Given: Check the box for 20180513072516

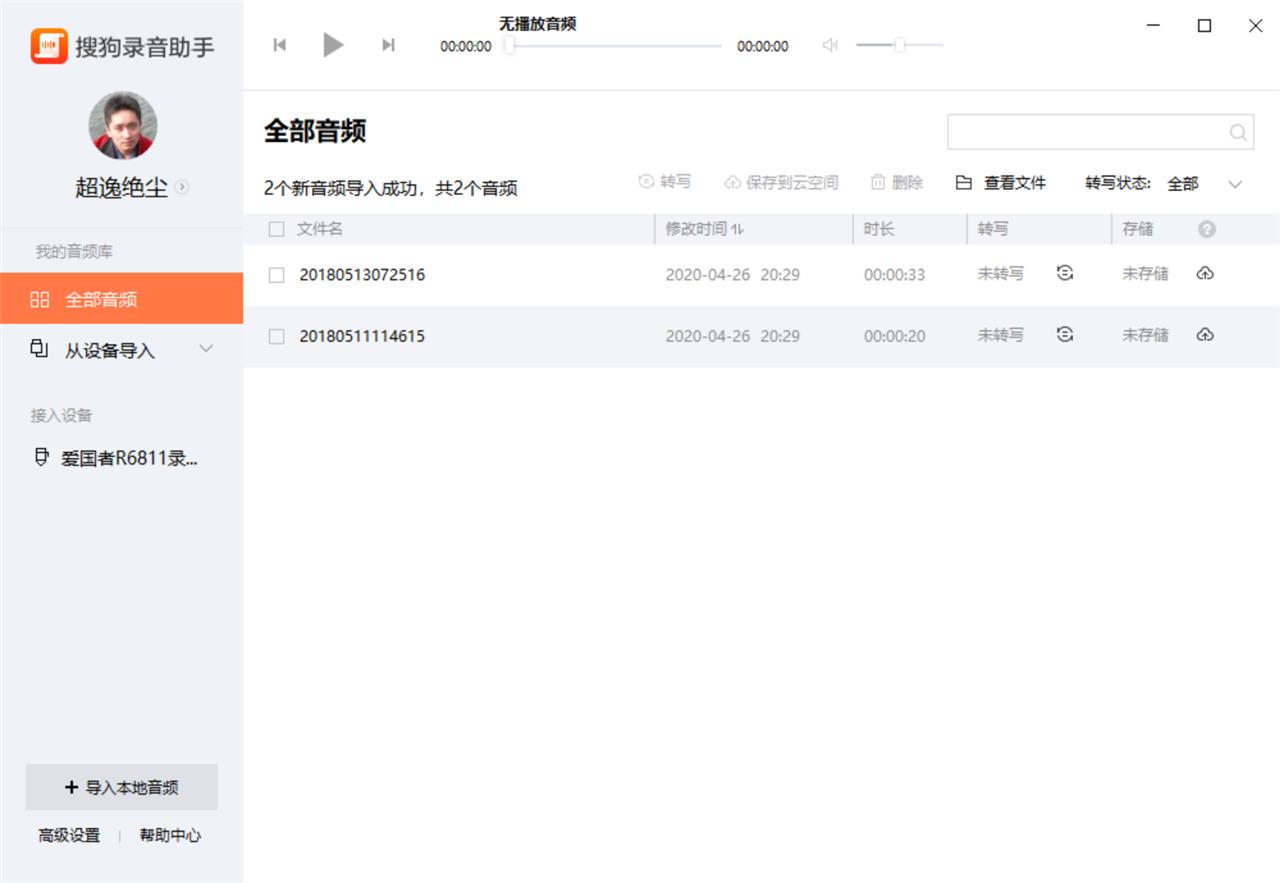Looking at the screenshot, I should pos(276,274).
